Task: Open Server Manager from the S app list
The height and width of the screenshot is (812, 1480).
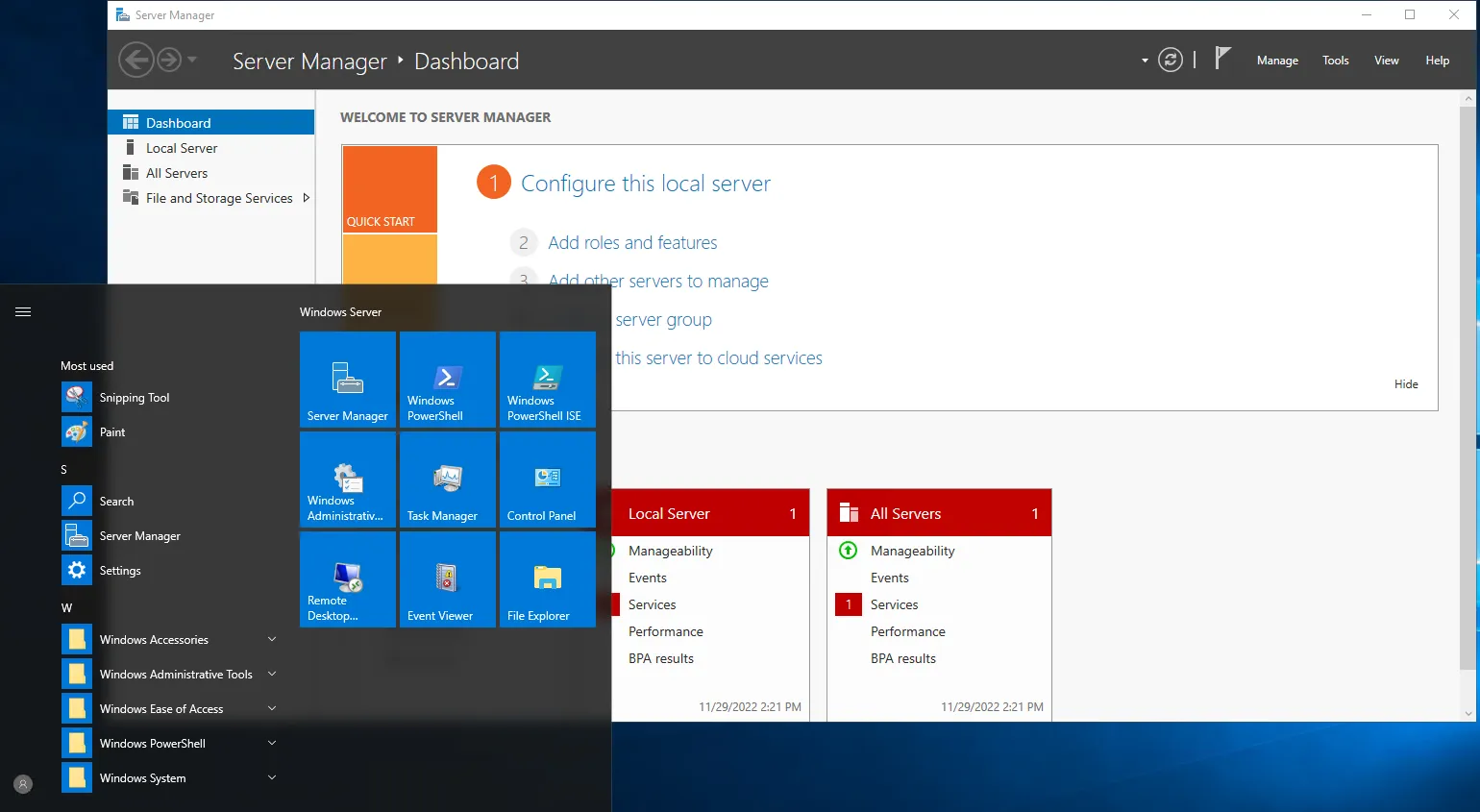Action: tap(170, 536)
